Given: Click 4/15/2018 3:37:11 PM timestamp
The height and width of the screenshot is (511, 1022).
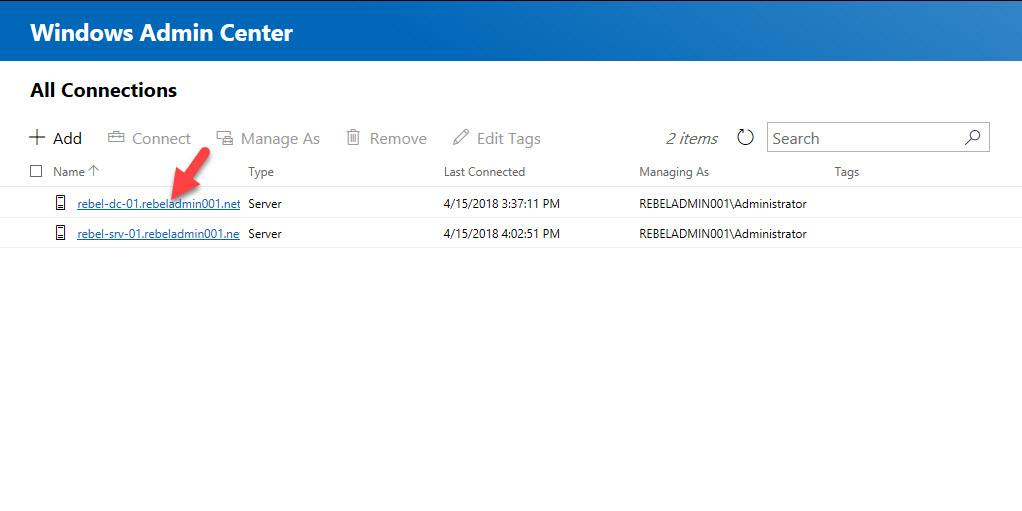Looking at the screenshot, I should coord(502,204).
